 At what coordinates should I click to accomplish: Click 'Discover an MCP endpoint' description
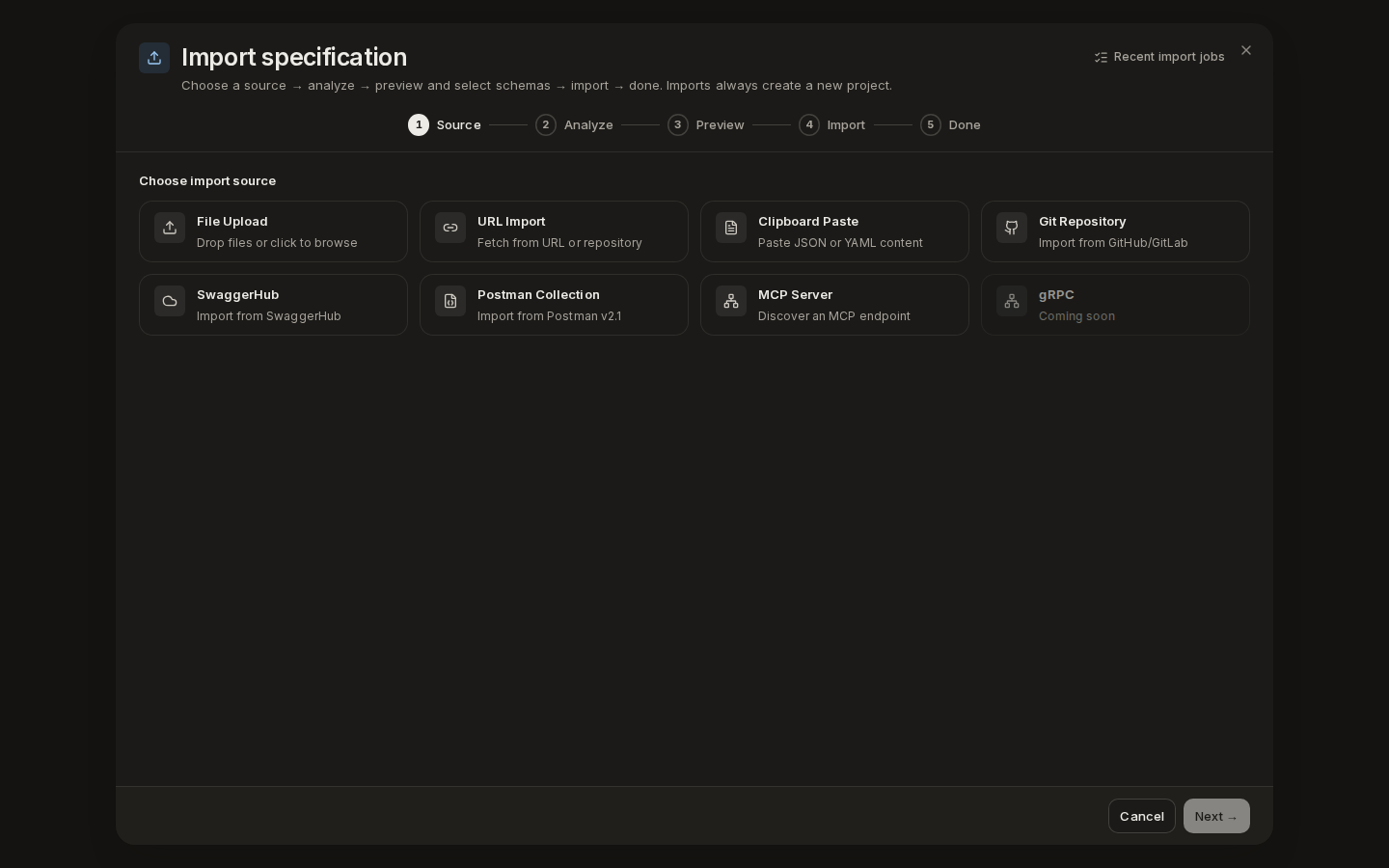(834, 316)
